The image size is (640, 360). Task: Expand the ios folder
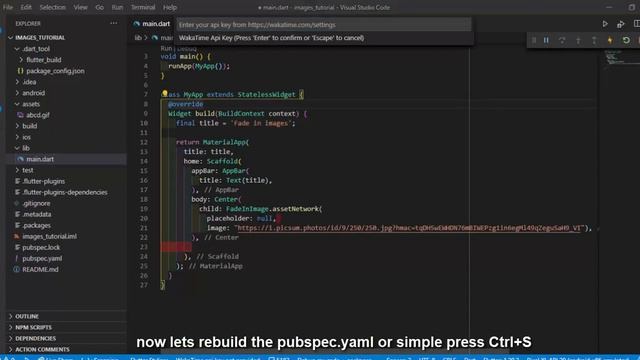[x=17, y=137]
